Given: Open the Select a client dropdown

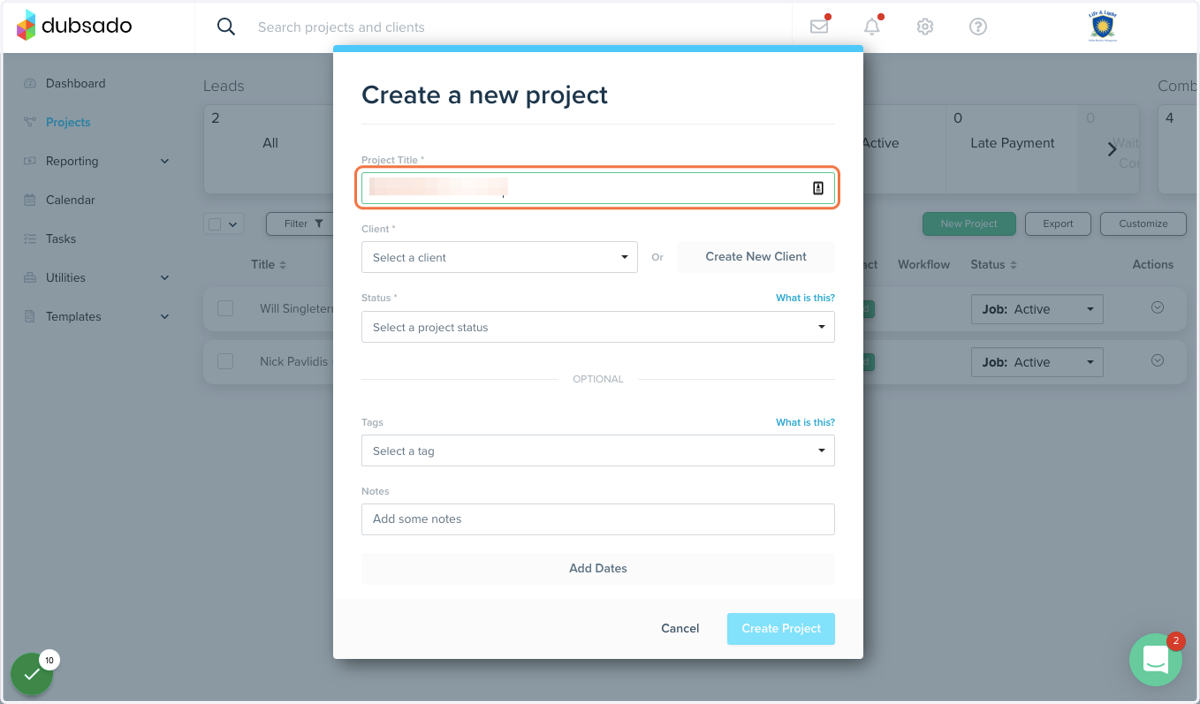Looking at the screenshot, I should click(499, 257).
